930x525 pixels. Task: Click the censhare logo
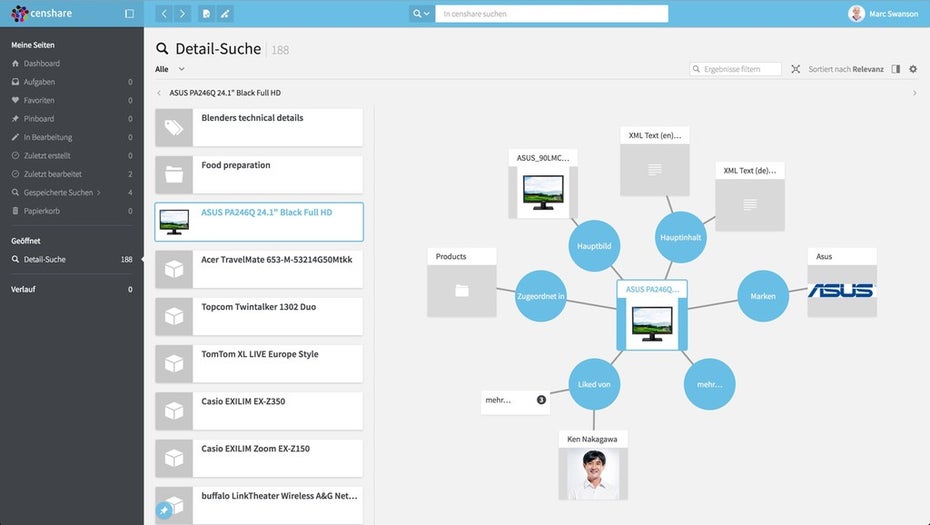(42, 13)
